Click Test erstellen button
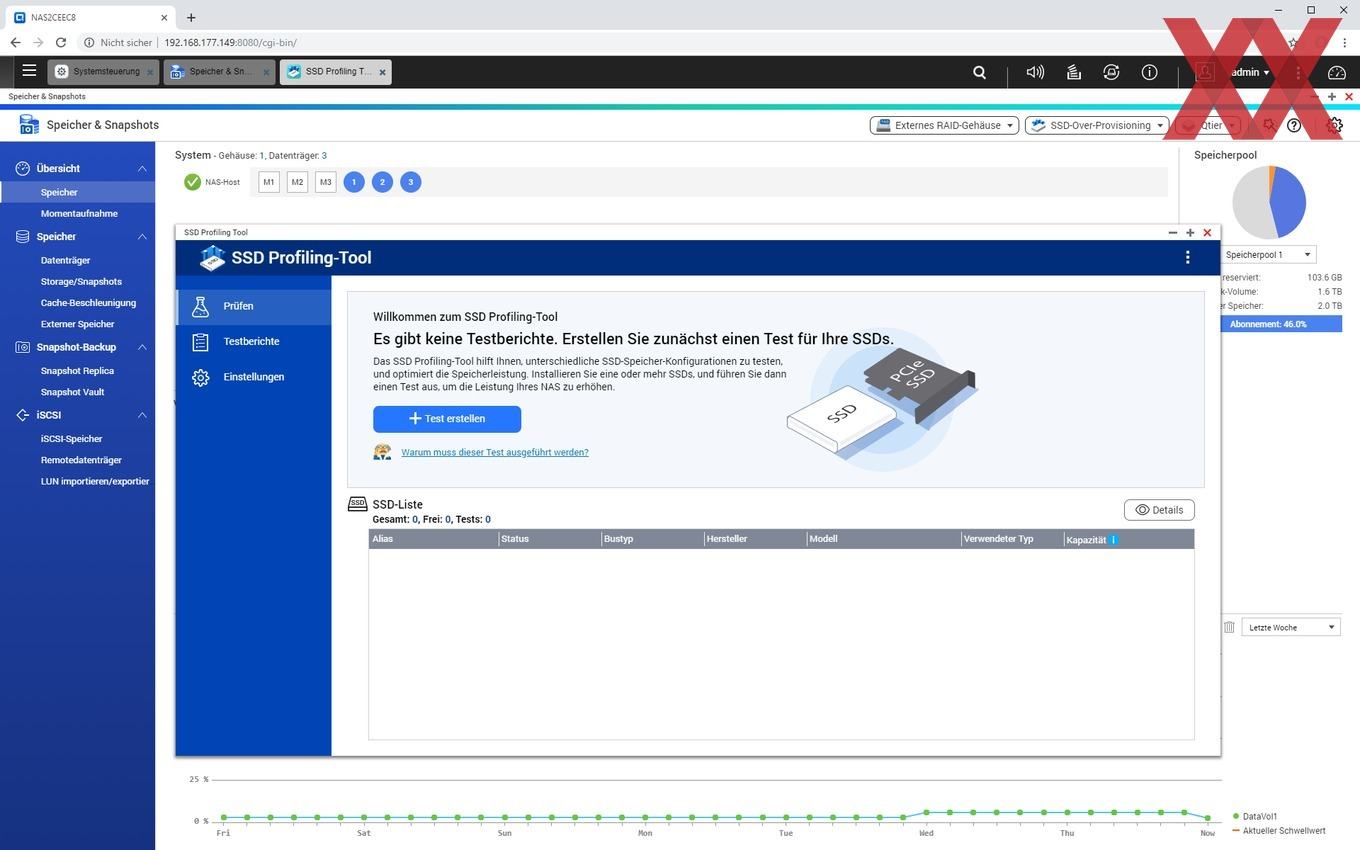Viewport: 1360px width, 850px height. coord(447,419)
